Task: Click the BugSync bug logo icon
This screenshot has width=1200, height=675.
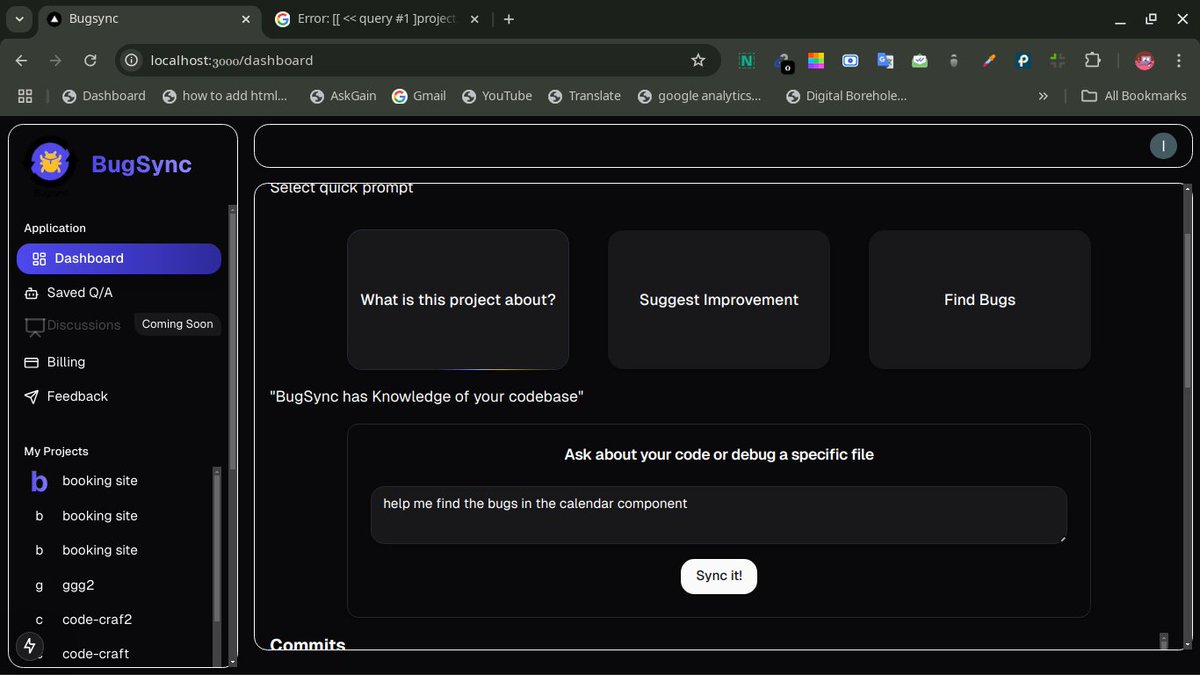Action: click(x=50, y=163)
